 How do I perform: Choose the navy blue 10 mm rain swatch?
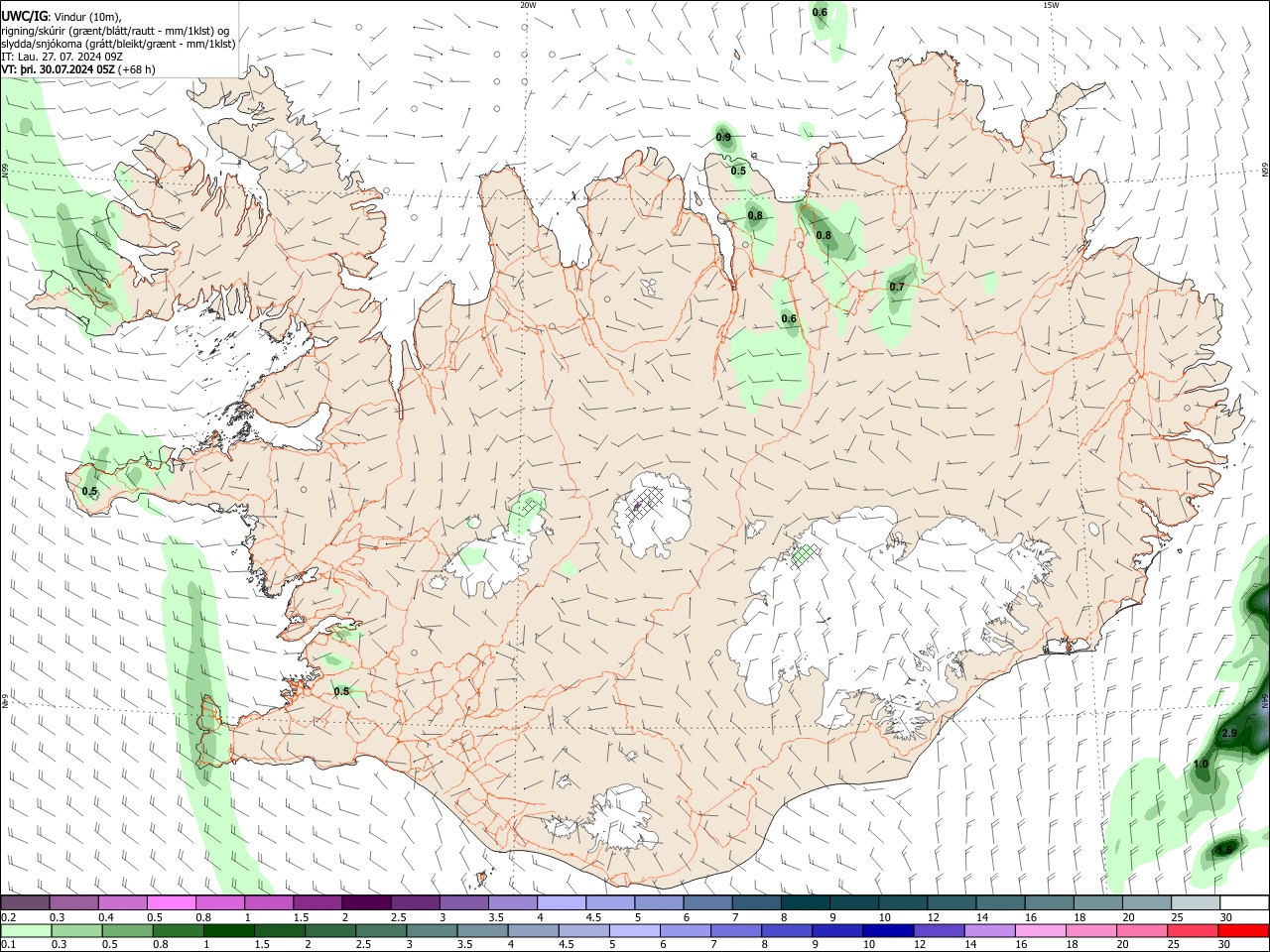point(887,930)
